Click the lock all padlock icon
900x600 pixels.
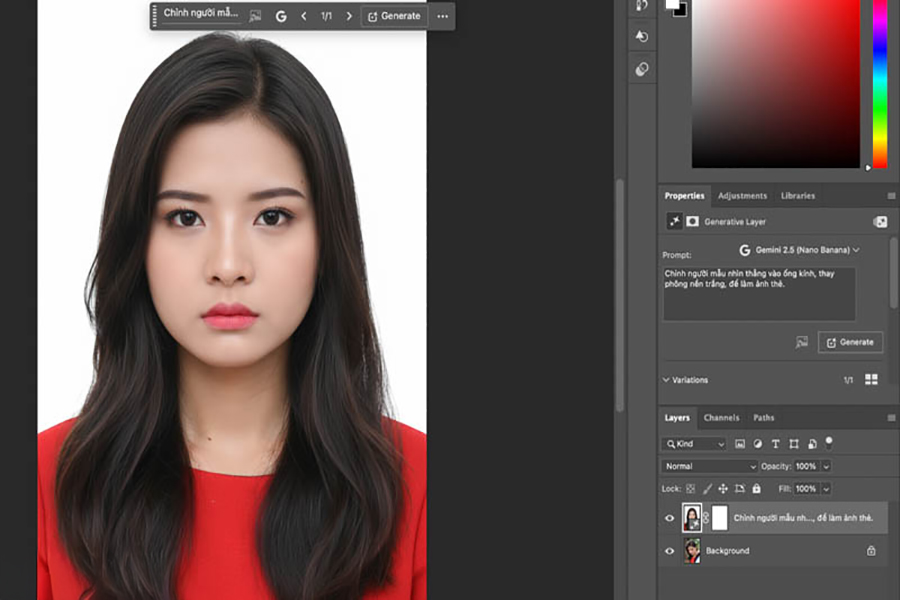coord(756,489)
